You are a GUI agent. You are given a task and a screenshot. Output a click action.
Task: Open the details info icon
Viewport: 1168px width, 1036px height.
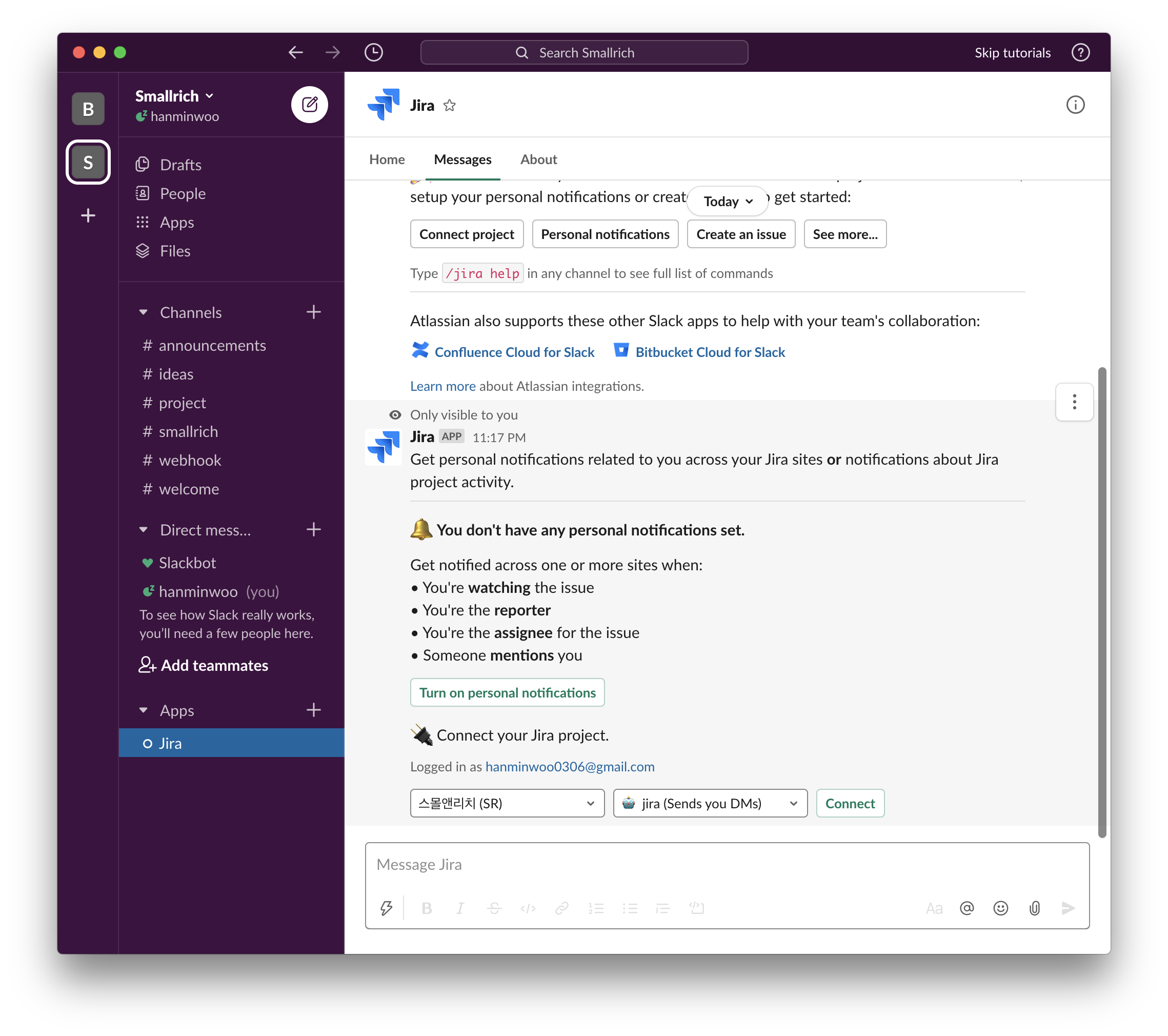pyautogui.click(x=1075, y=105)
